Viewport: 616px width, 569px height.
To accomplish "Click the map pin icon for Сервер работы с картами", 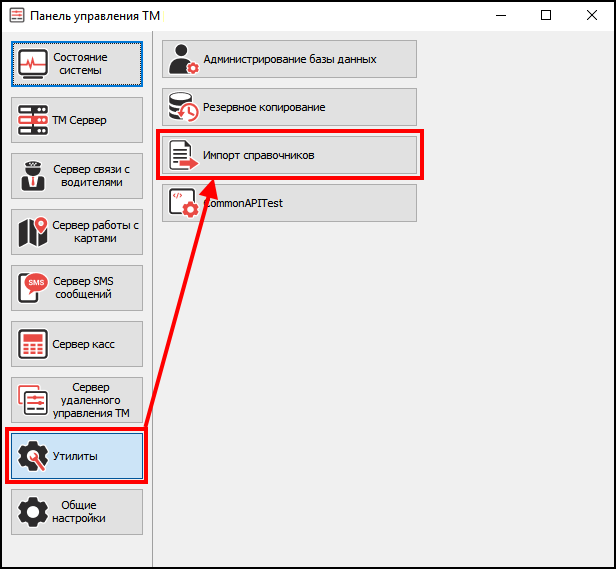I will coord(34,233).
